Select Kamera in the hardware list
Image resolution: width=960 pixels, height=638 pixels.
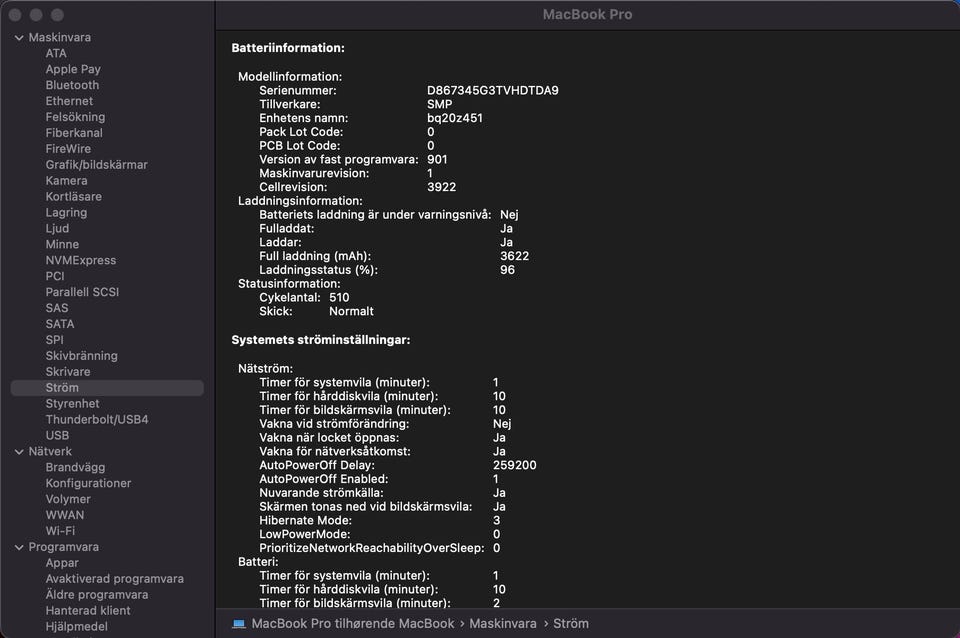pyautogui.click(x=66, y=181)
